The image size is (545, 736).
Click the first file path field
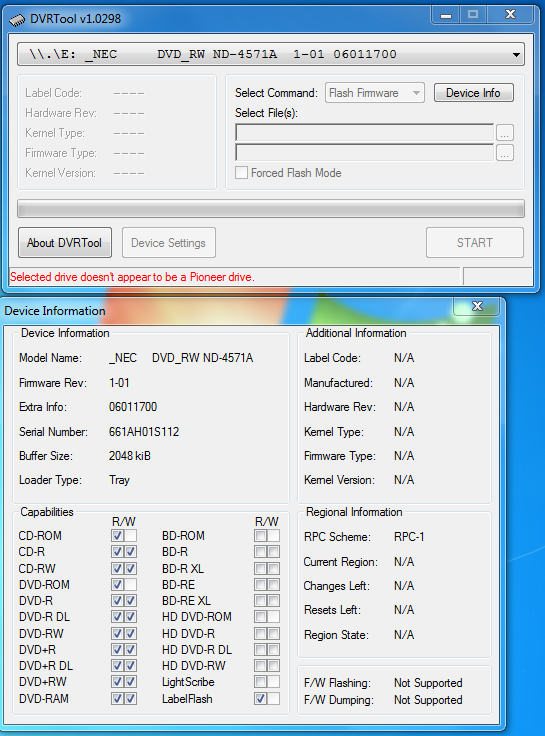point(364,133)
